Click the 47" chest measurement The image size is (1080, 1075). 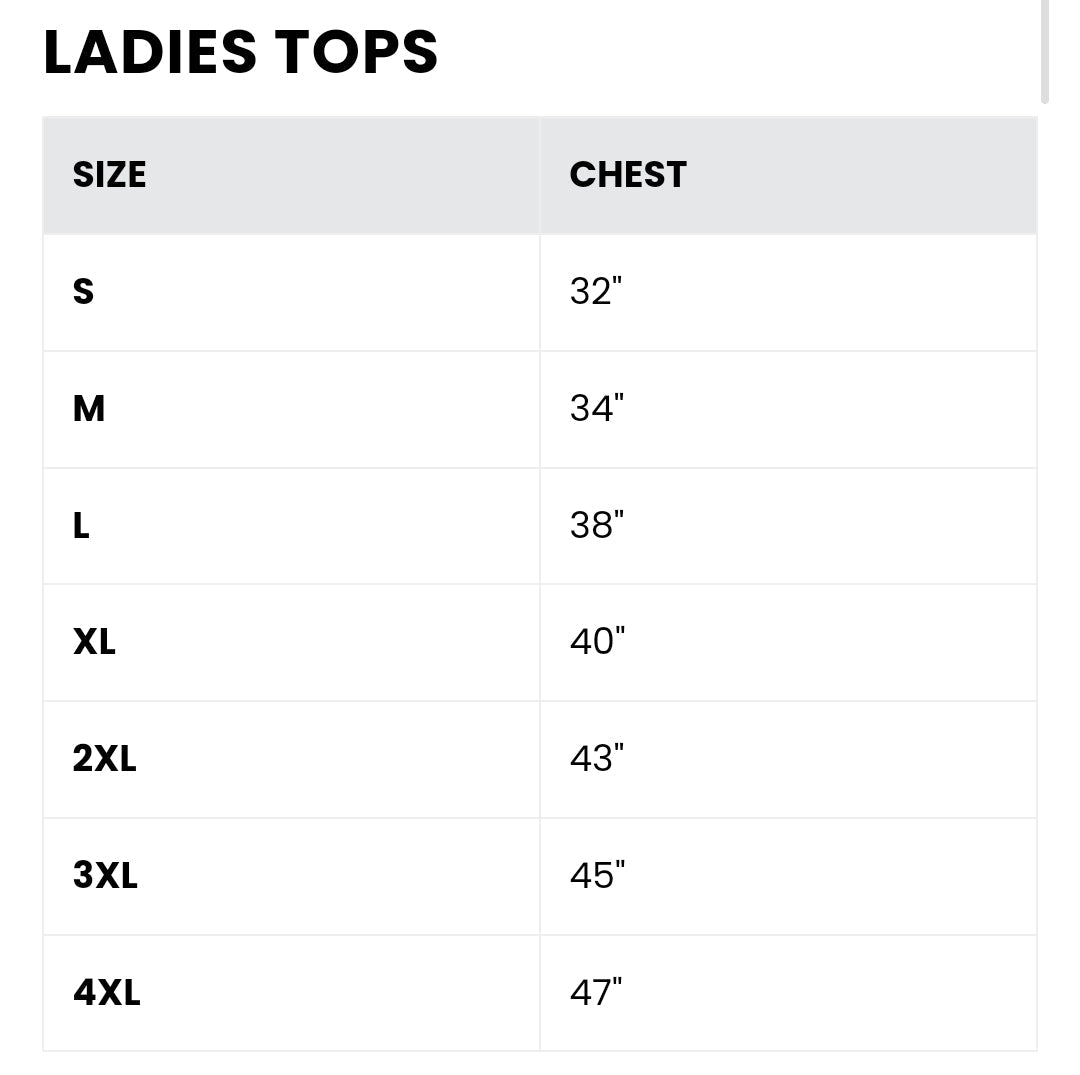point(596,993)
